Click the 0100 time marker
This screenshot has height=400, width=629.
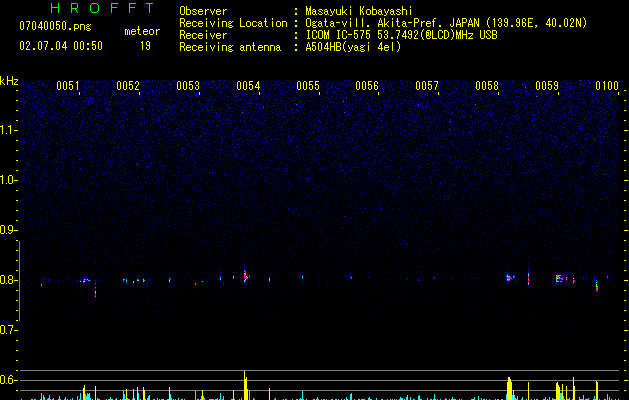pos(607,86)
